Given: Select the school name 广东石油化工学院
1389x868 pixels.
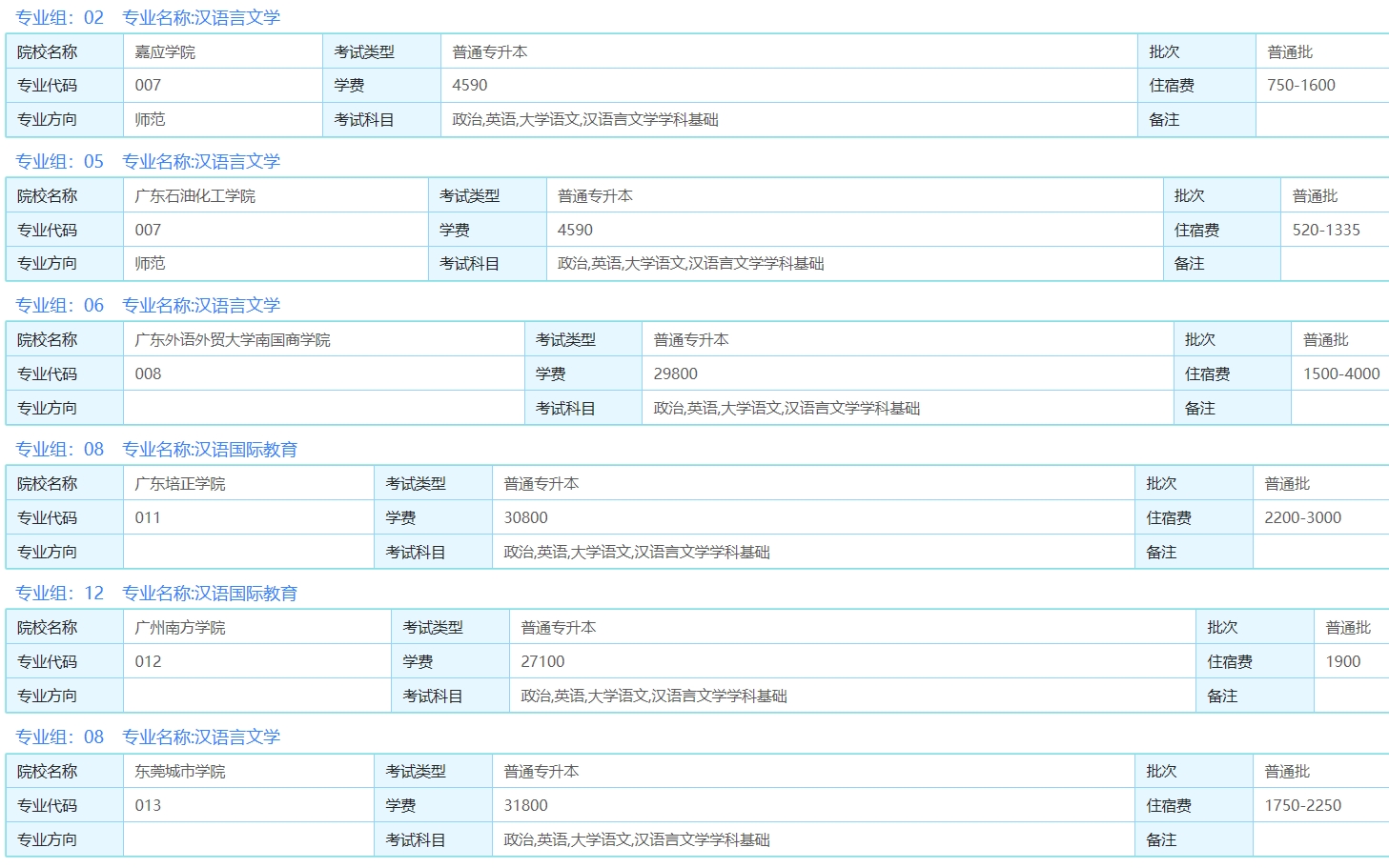Looking at the screenshot, I should click(x=195, y=196).
